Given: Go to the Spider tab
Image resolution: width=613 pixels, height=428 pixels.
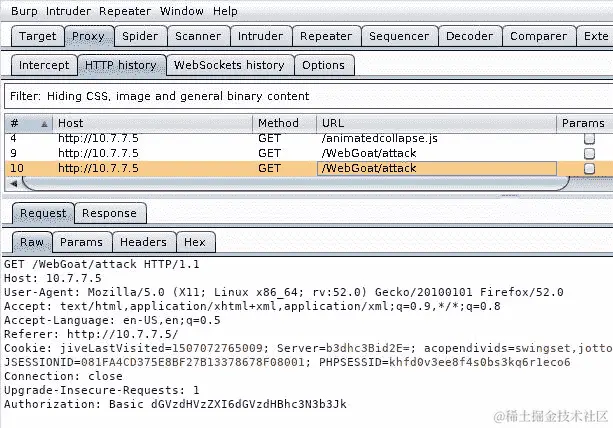Looking at the screenshot, I should click(x=140, y=36).
